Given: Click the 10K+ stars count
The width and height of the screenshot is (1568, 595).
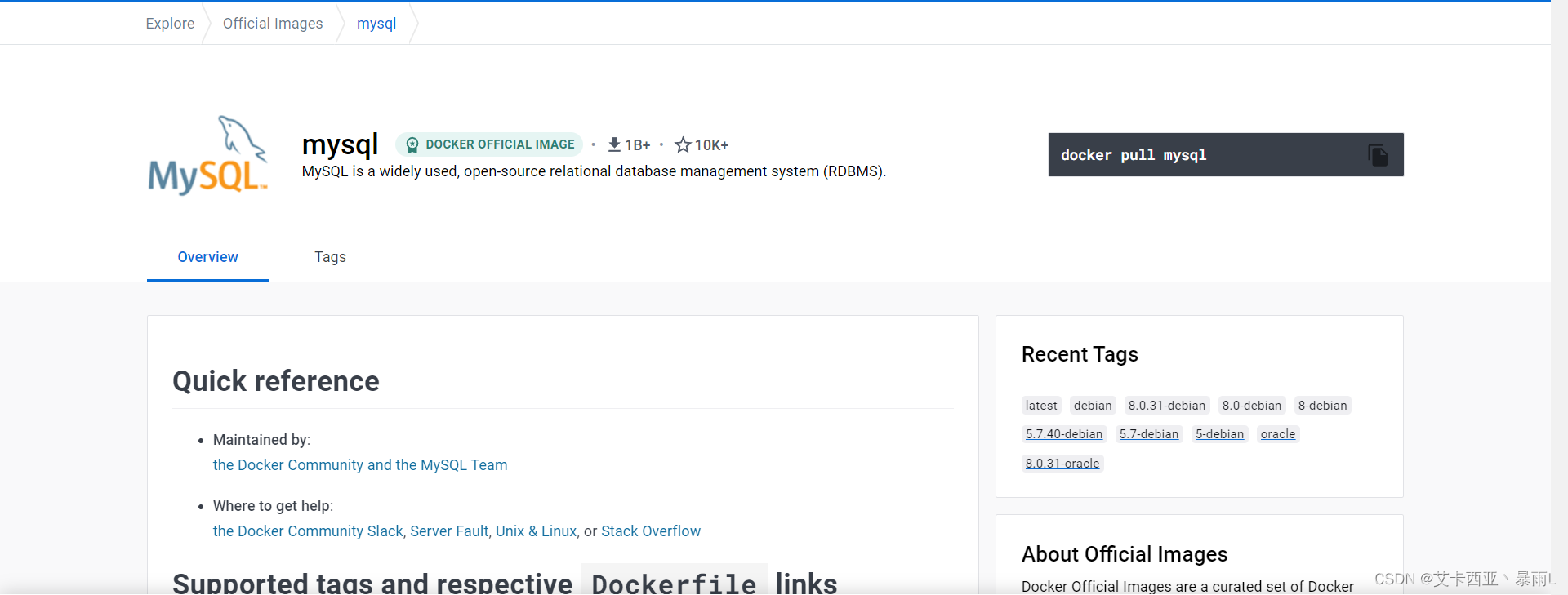Looking at the screenshot, I should [711, 145].
